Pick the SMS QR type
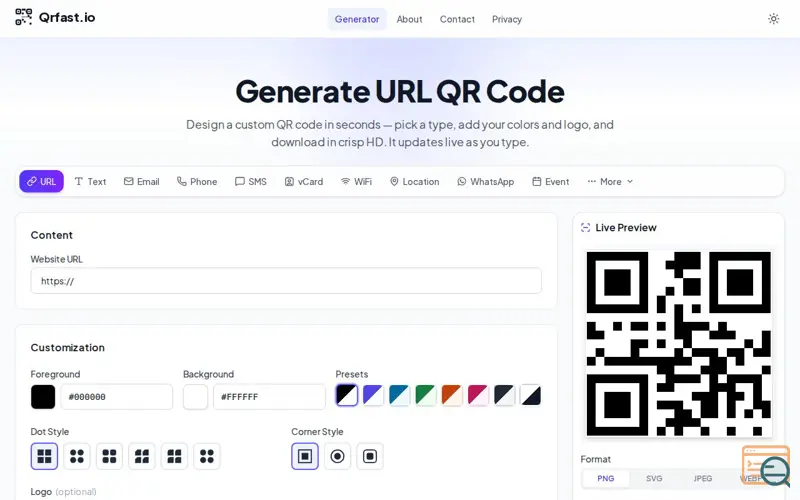The height and width of the screenshot is (500, 800). [x=251, y=181]
